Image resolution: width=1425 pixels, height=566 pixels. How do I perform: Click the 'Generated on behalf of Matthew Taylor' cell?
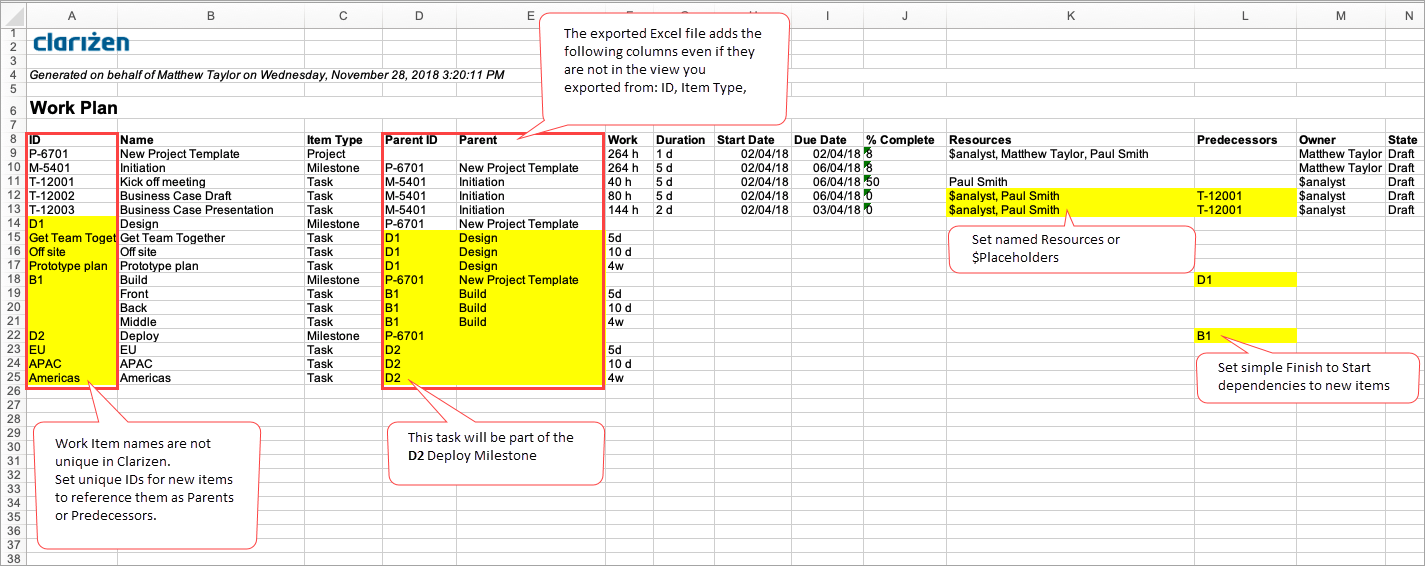pos(267,75)
